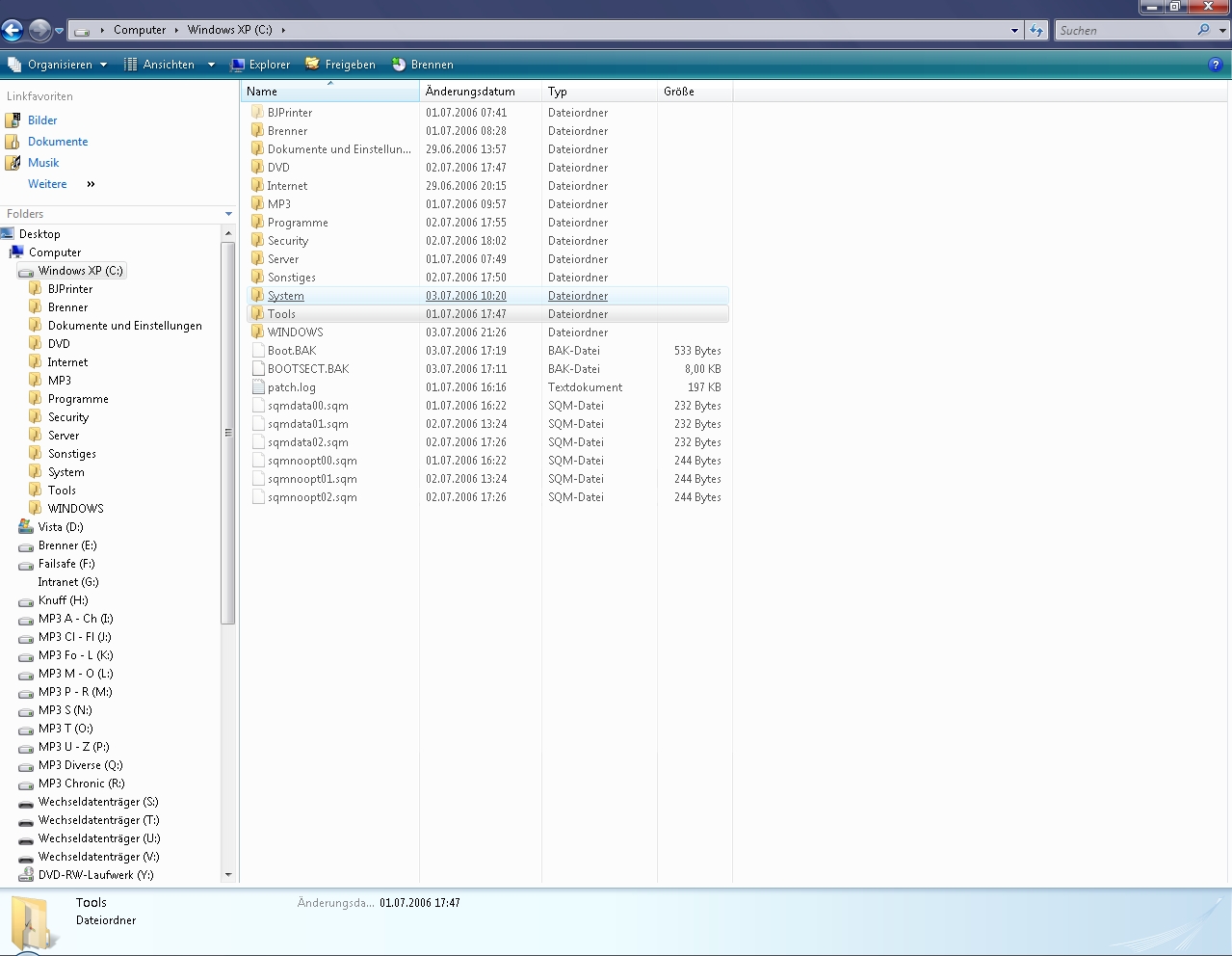The image size is (1232, 956).
Task: Select the Dokumente und Einstellun... folder name
Action: pyautogui.click(x=339, y=149)
